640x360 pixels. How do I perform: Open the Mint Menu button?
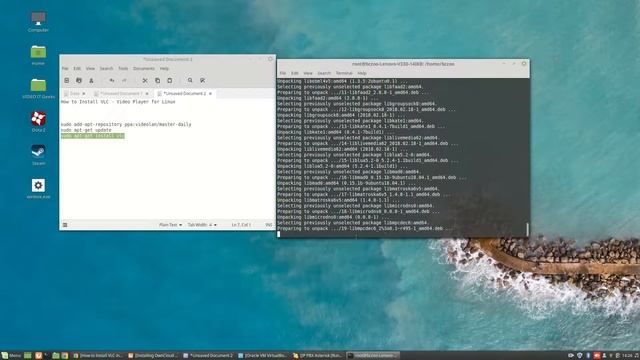(11, 356)
